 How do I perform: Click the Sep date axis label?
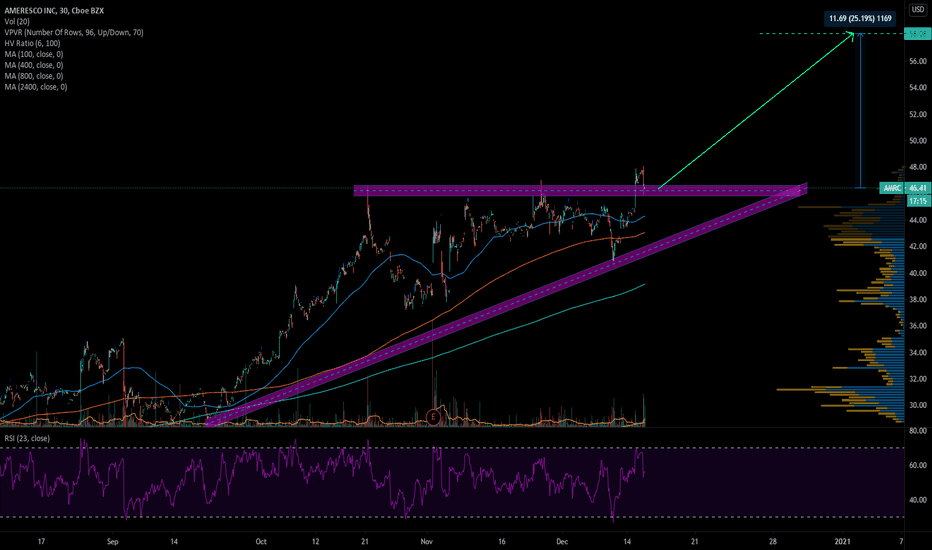[x=113, y=542]
